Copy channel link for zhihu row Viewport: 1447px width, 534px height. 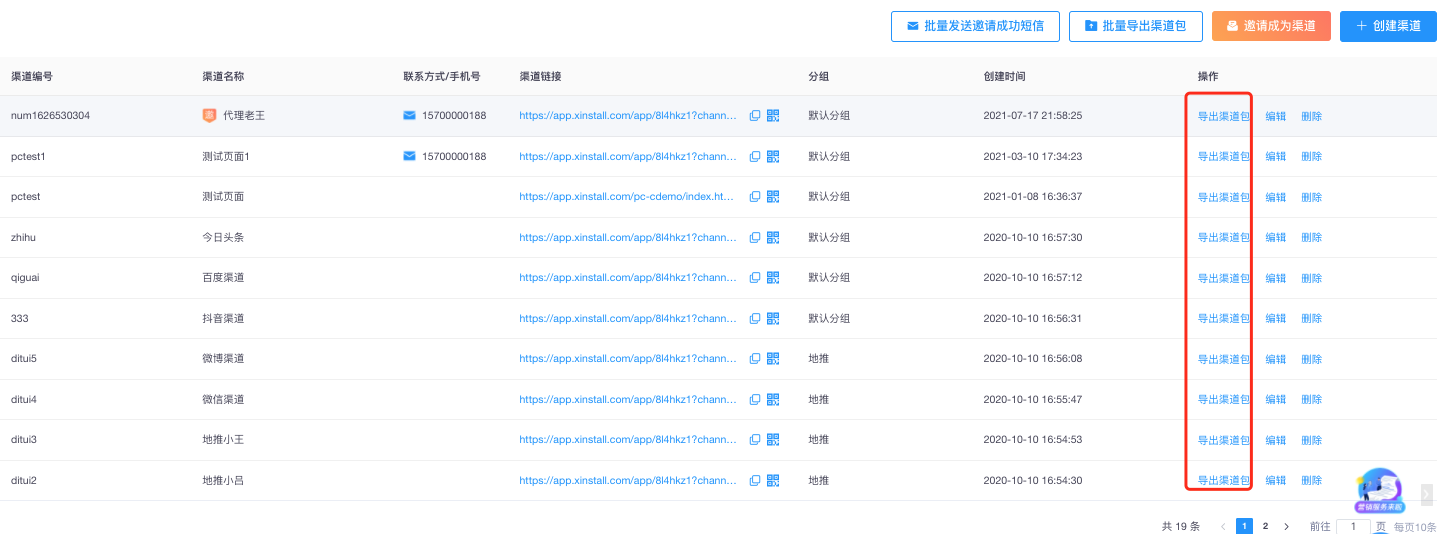(755, 237)
